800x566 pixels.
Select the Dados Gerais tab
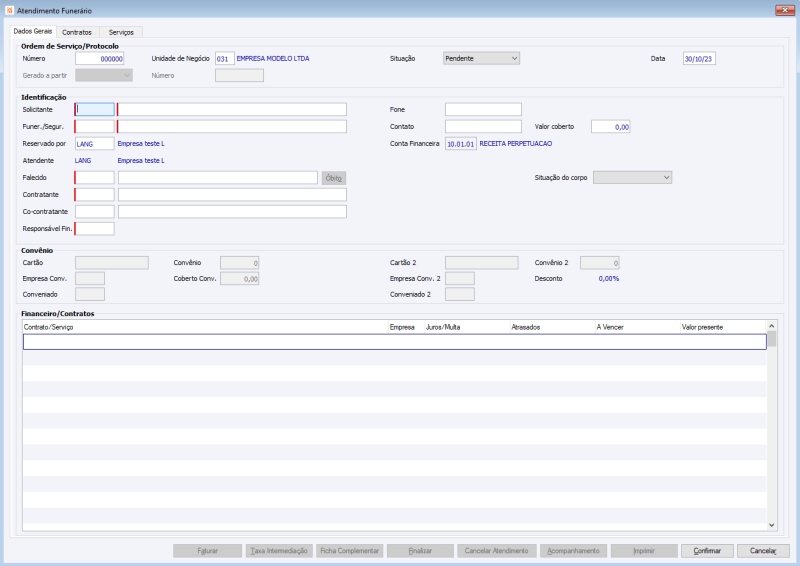[33, 31]
